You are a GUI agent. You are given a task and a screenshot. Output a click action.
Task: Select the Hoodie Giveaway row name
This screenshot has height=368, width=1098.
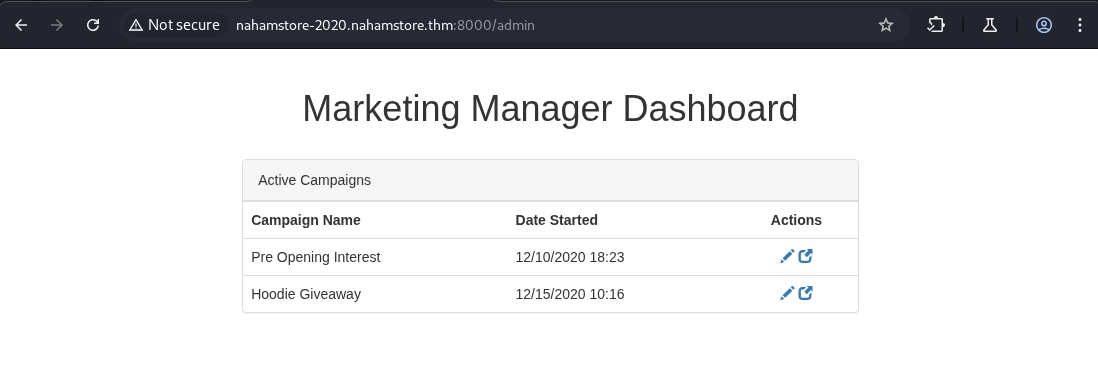(306, 295)
